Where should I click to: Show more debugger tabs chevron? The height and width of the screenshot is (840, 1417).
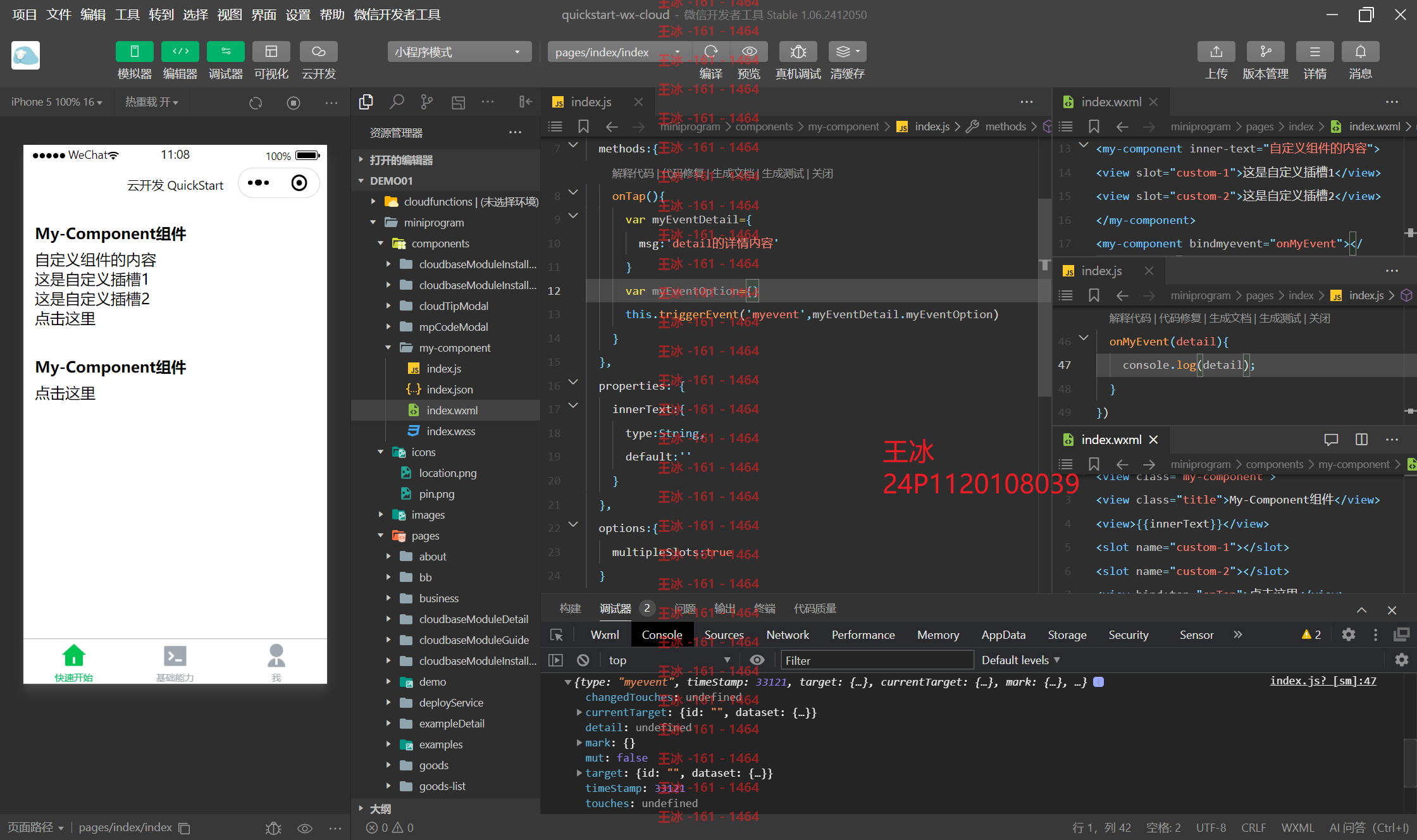1237,634
